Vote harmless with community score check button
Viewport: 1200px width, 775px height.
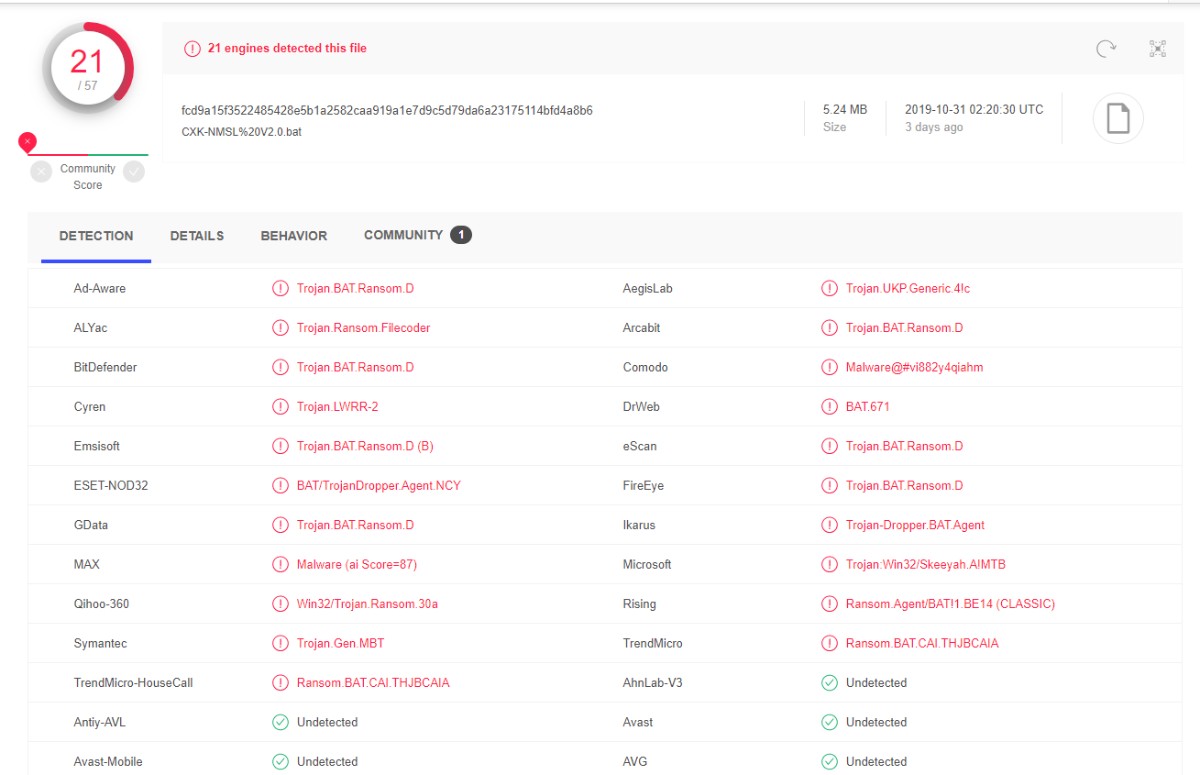(134, 172)
